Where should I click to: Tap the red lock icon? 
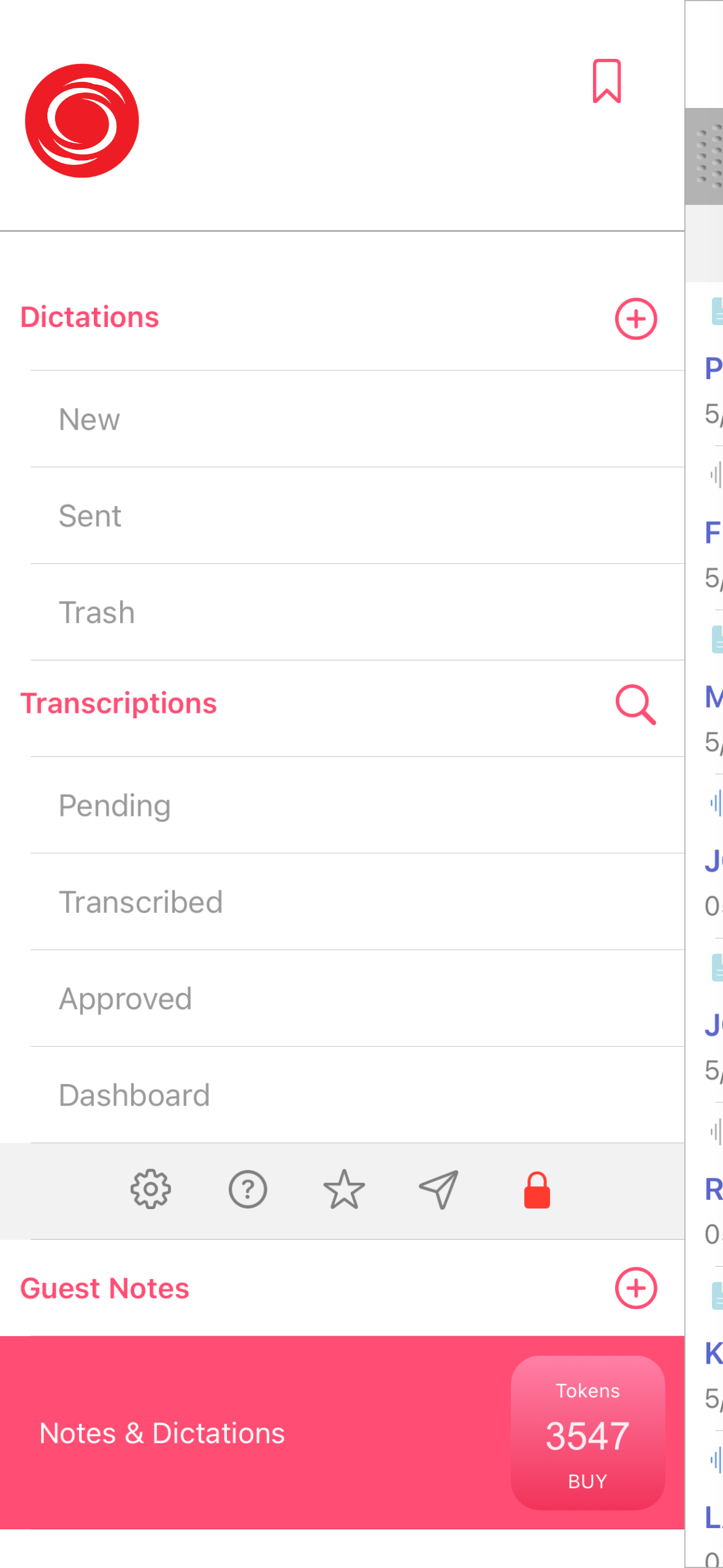537,1190
